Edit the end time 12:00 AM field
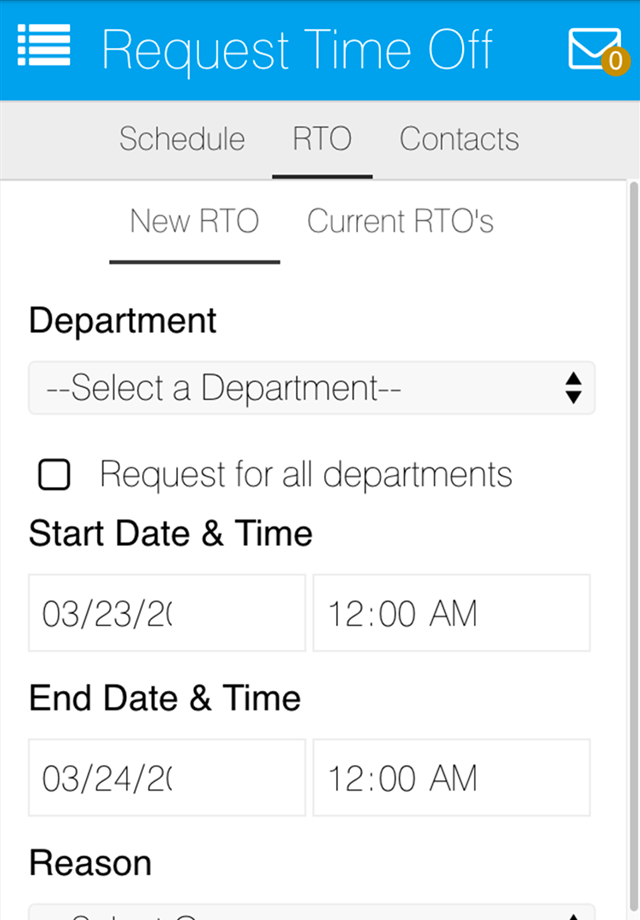This screenshot has width=640, height=920. coord(451,777)
